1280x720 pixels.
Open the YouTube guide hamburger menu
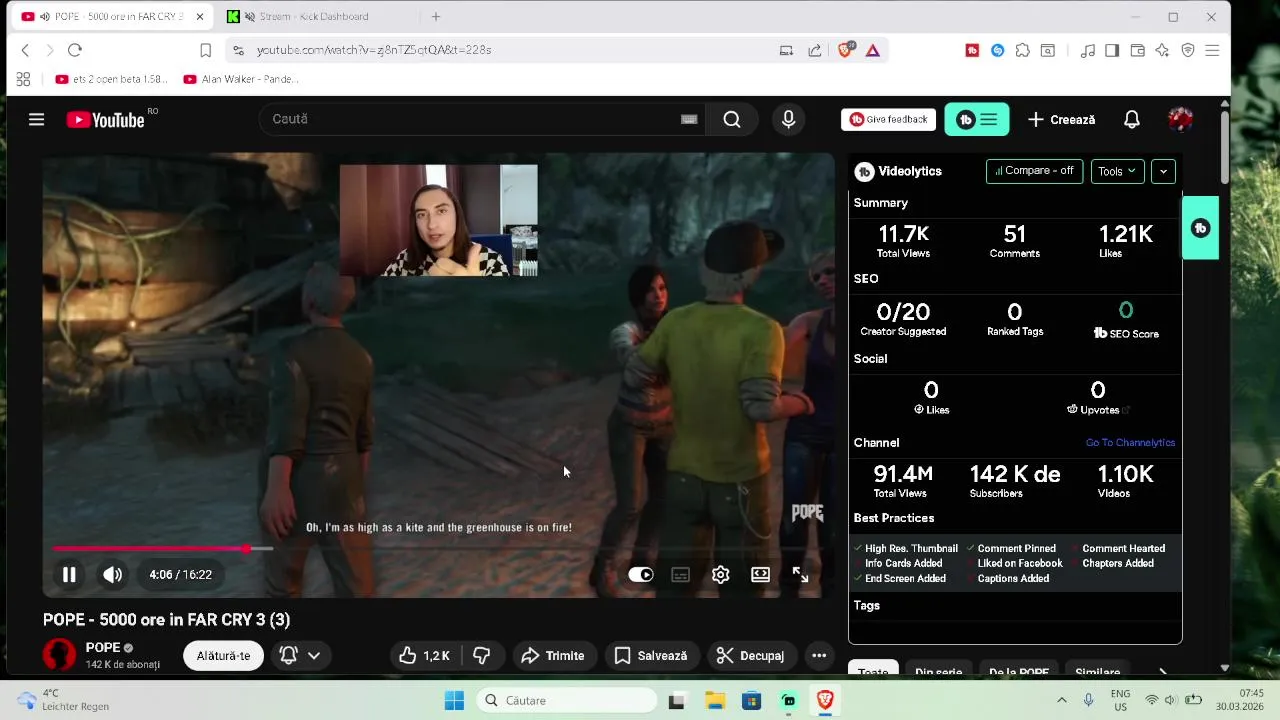[36, 119]
